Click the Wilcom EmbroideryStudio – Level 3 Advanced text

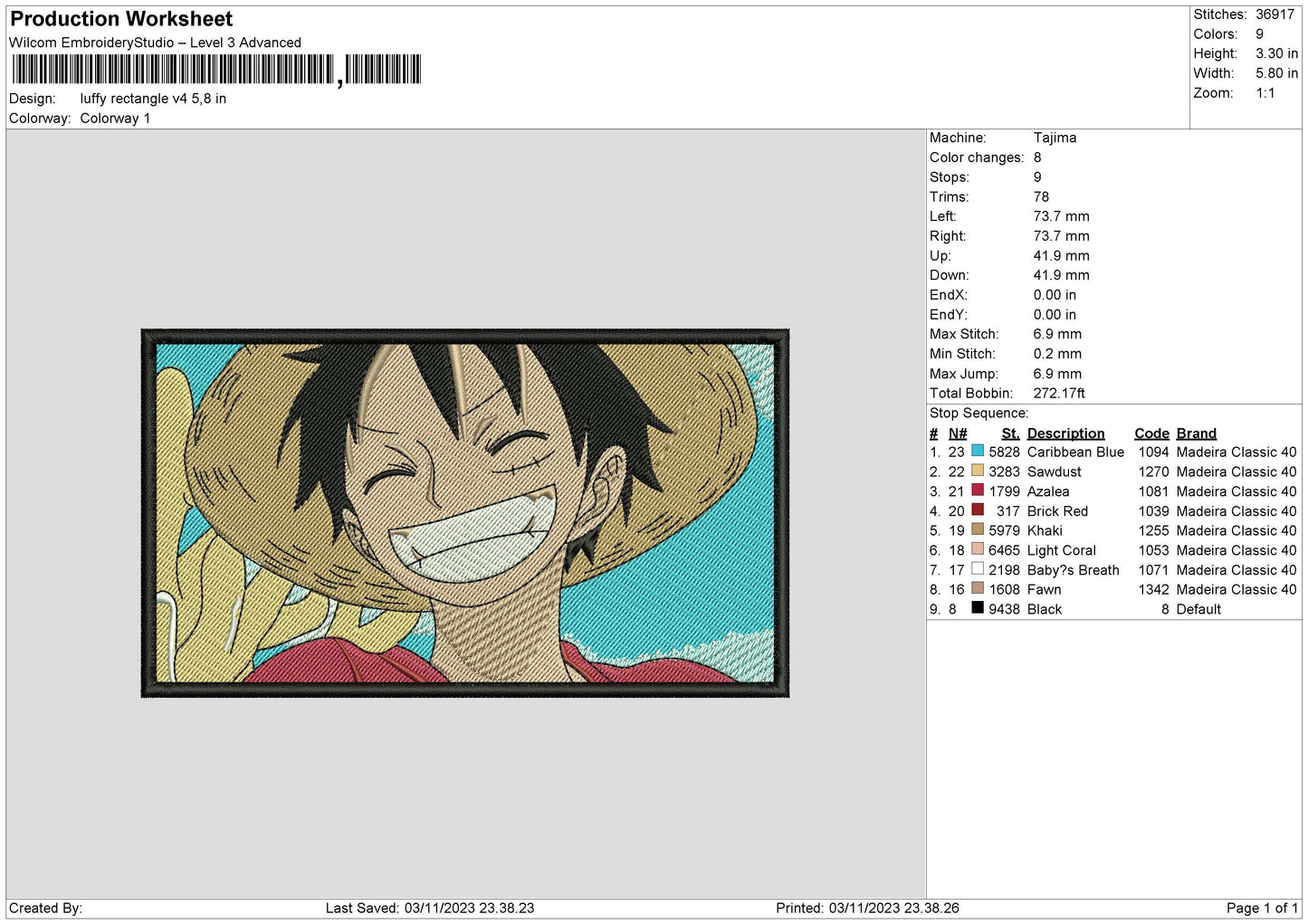click(155, 43)
